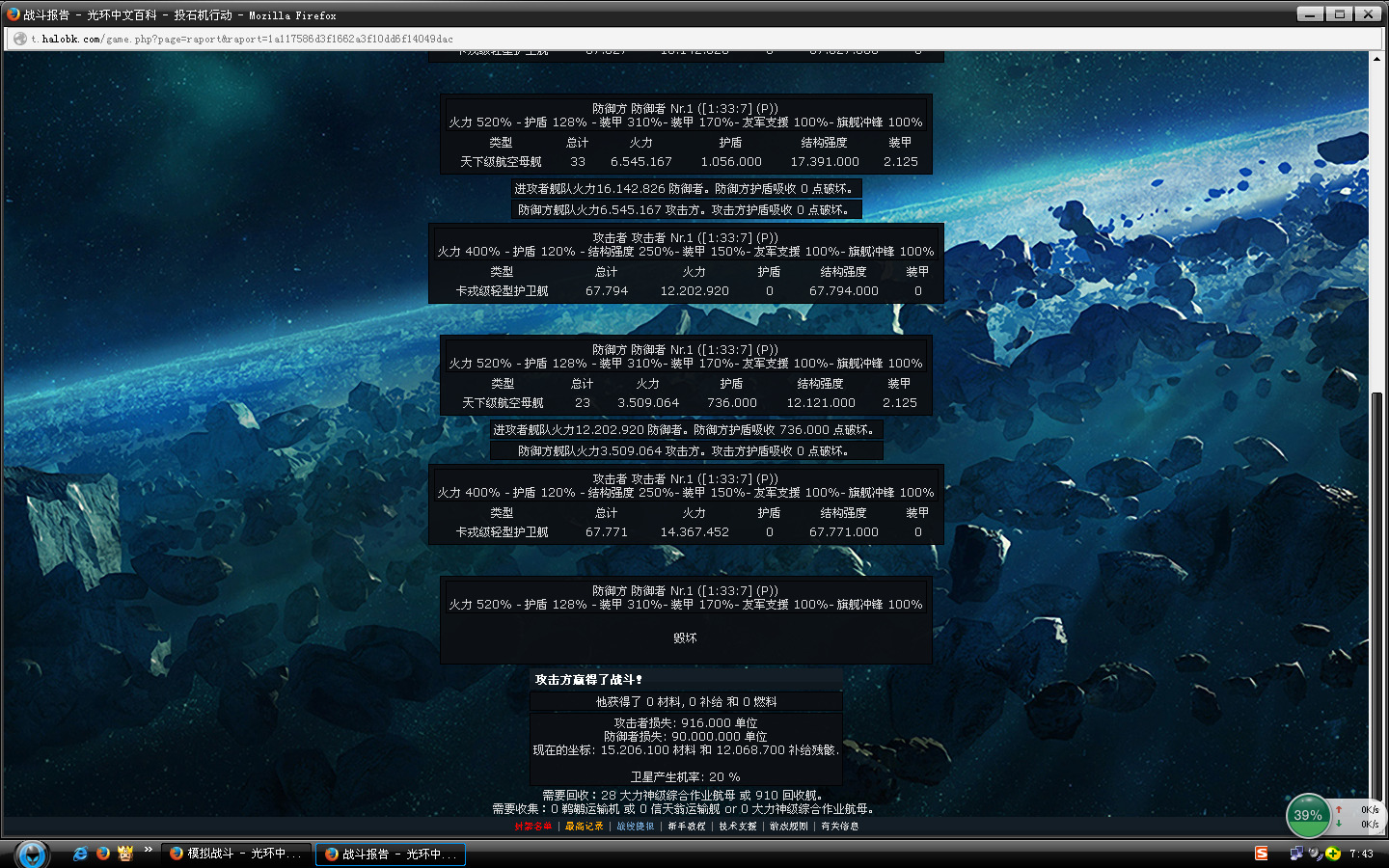Click the 毁坏 destroyed status text
This screenshot has width=1389, height=868.
[x=685, y=638]
